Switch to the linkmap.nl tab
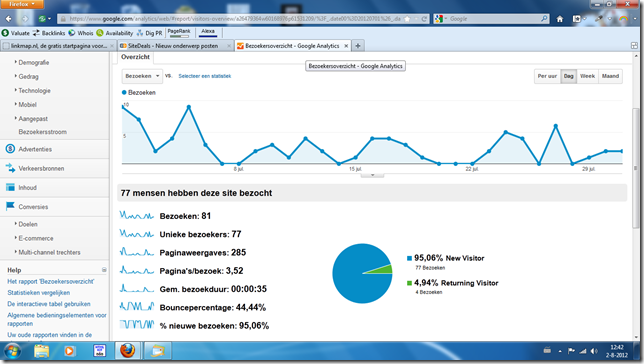 58,46
